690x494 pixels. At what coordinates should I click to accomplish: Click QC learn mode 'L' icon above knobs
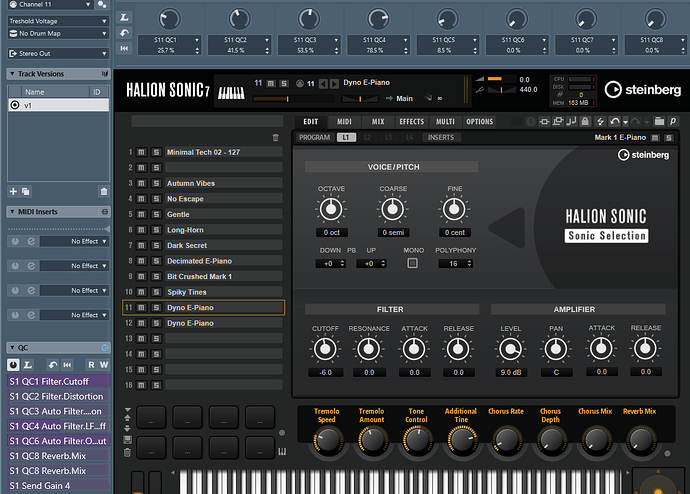124,17
